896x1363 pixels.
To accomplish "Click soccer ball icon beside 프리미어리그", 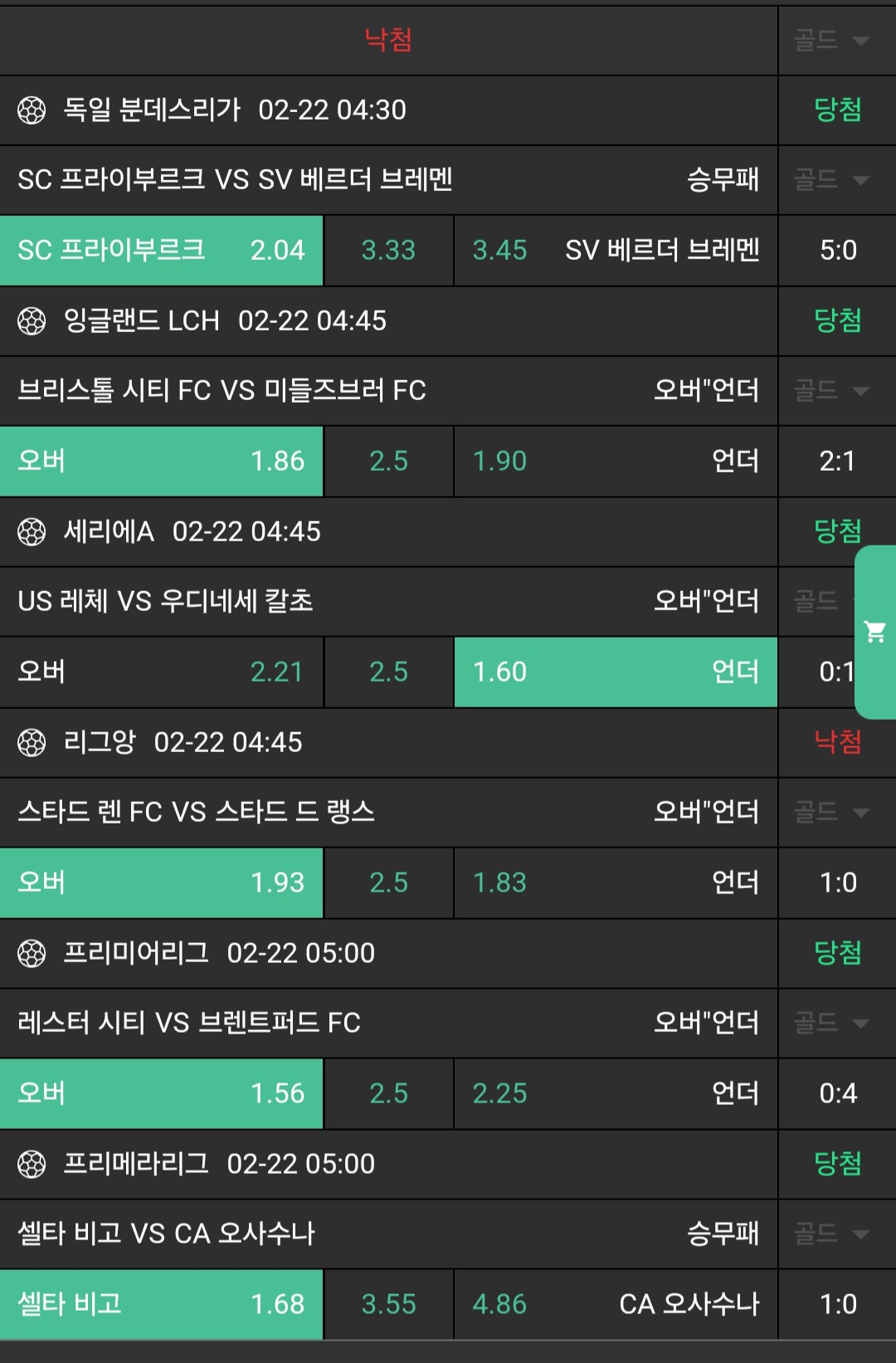I will 32,954.
